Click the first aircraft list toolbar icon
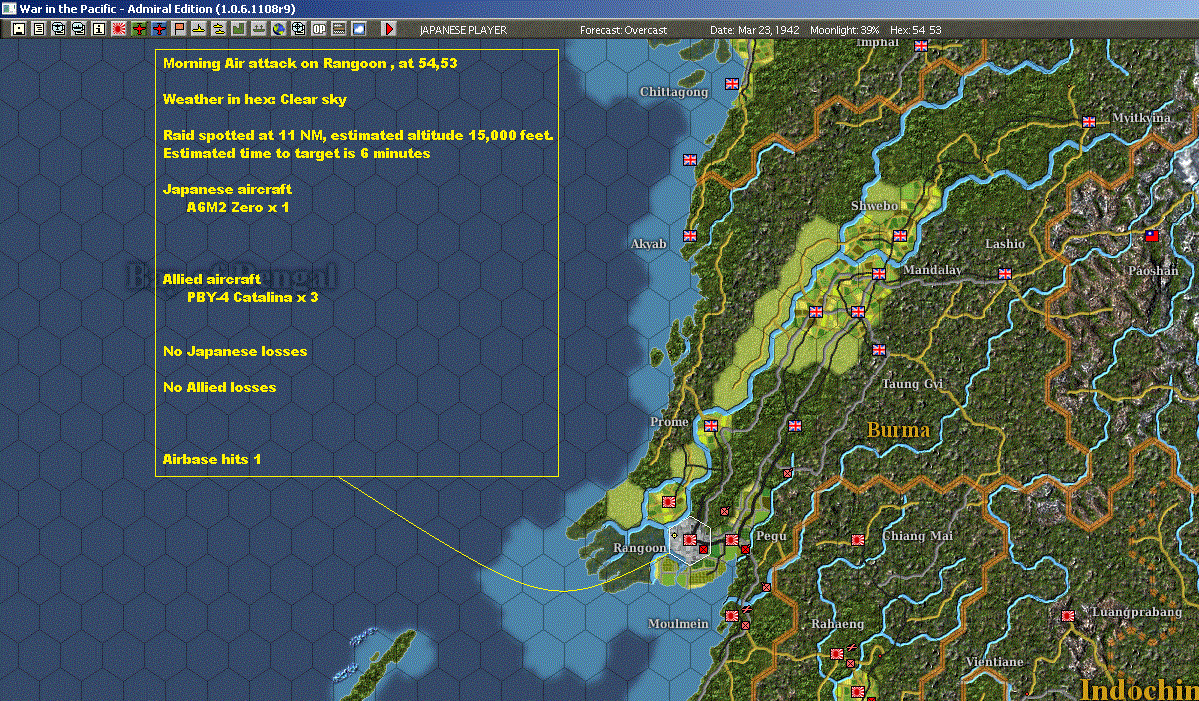Viewport: 1199px width, 701px height. (x=59, y=29)
